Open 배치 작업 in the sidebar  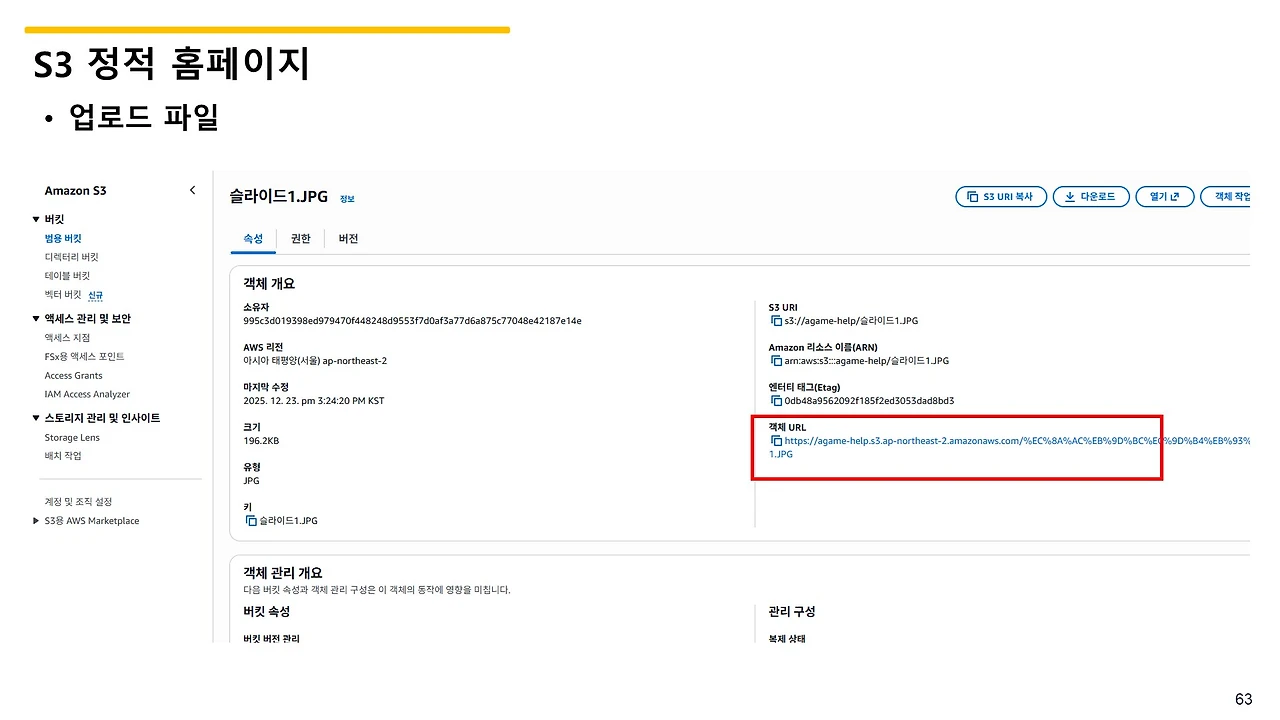pos(63,456)
